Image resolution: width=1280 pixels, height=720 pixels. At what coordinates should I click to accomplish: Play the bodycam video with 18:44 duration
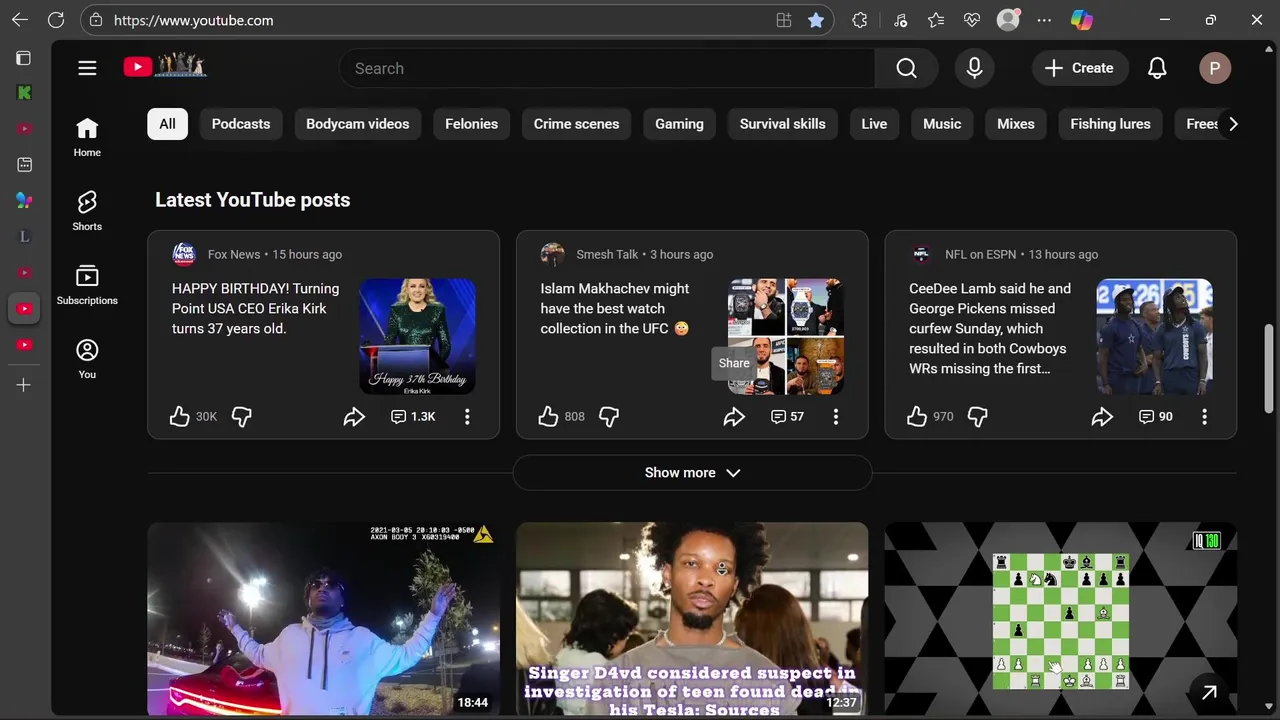click(323, 619)
